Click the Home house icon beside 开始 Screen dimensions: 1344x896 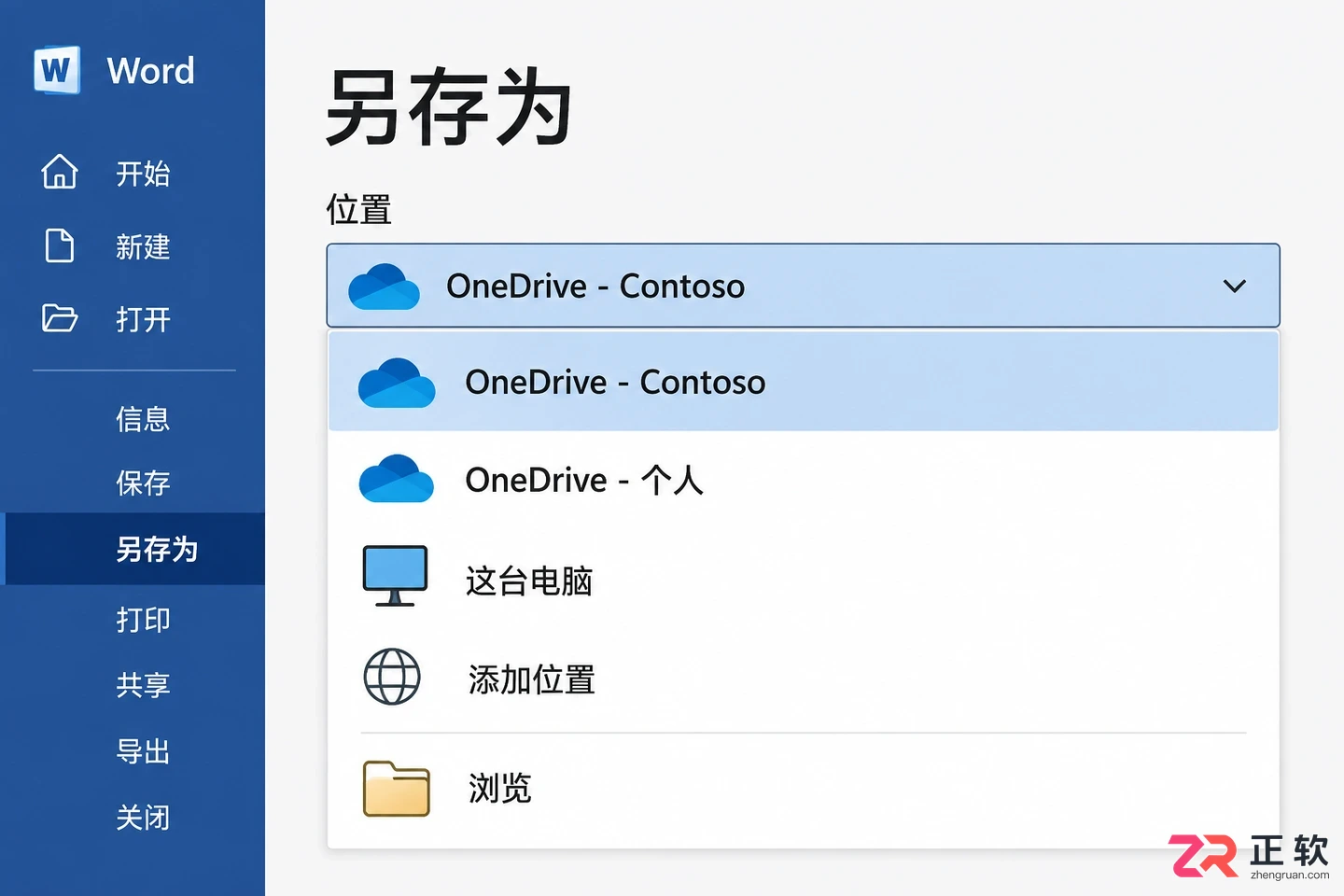[60, 172]
